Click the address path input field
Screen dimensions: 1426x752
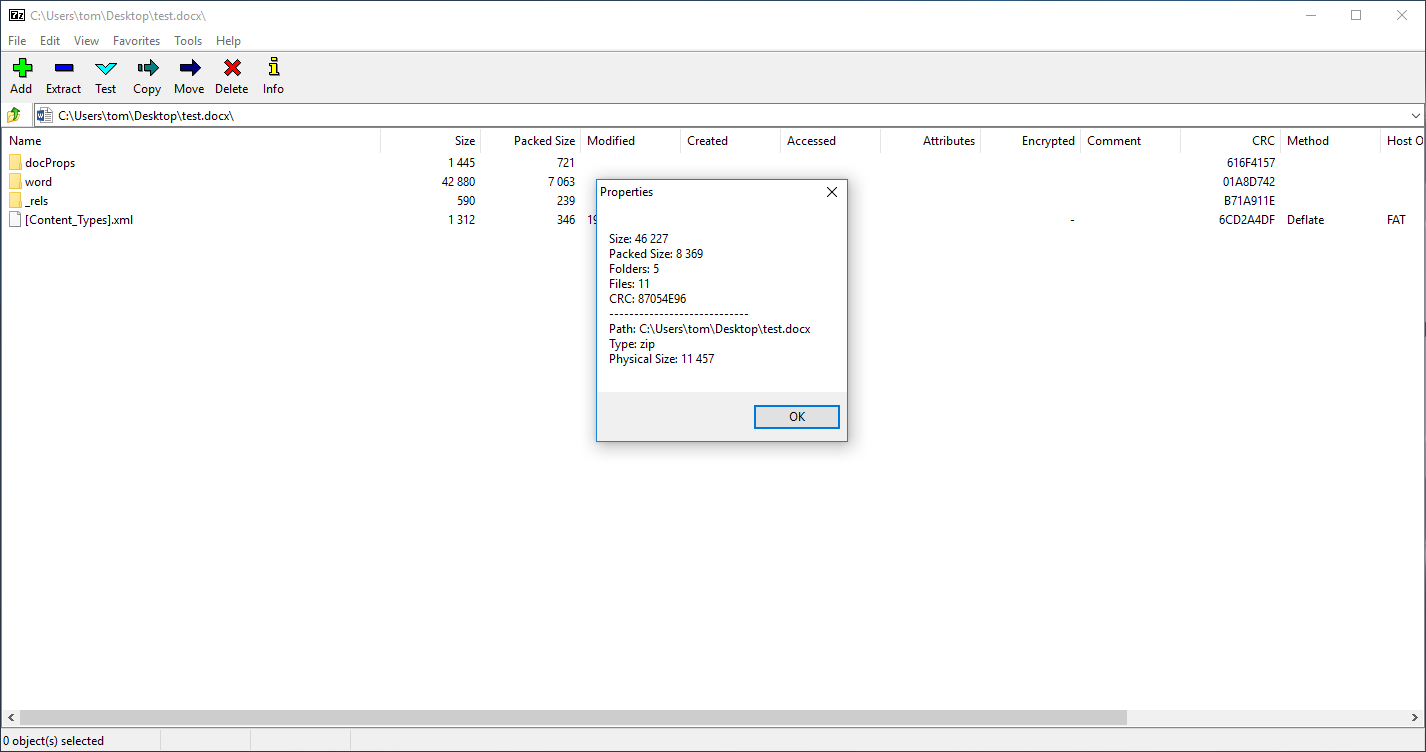(729, 115)
